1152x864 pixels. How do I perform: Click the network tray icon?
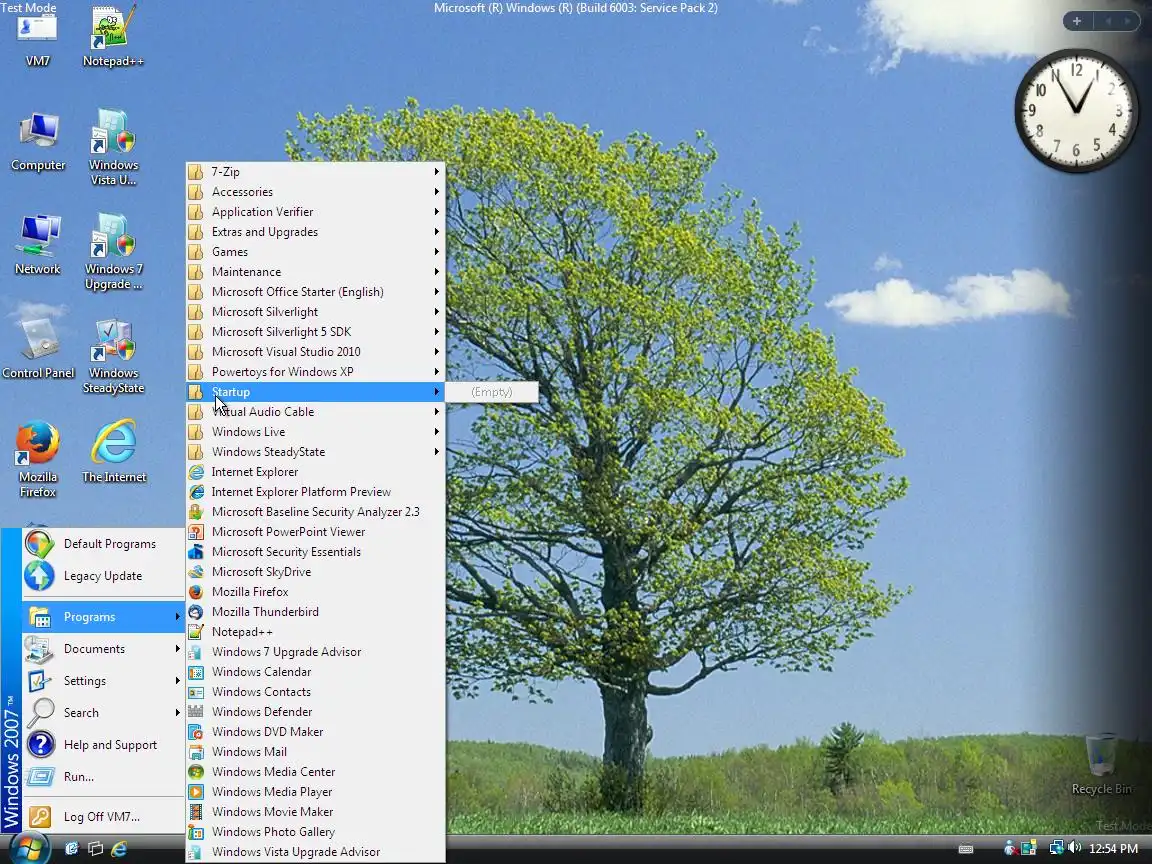coord(1056,848)
